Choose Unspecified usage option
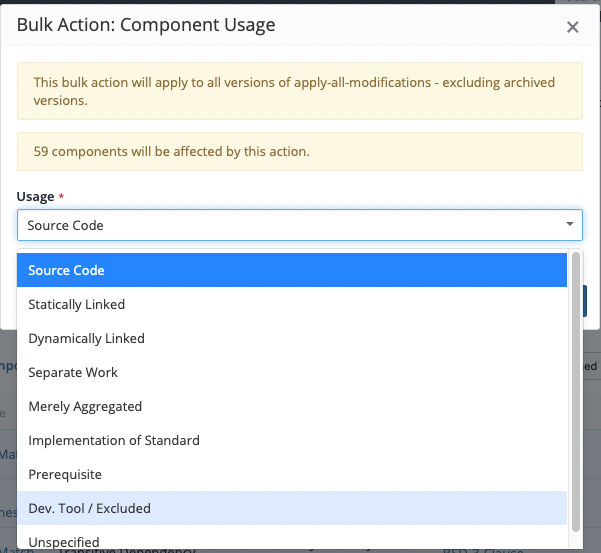The height and width of the screenshot is (553, 601). 292,537
